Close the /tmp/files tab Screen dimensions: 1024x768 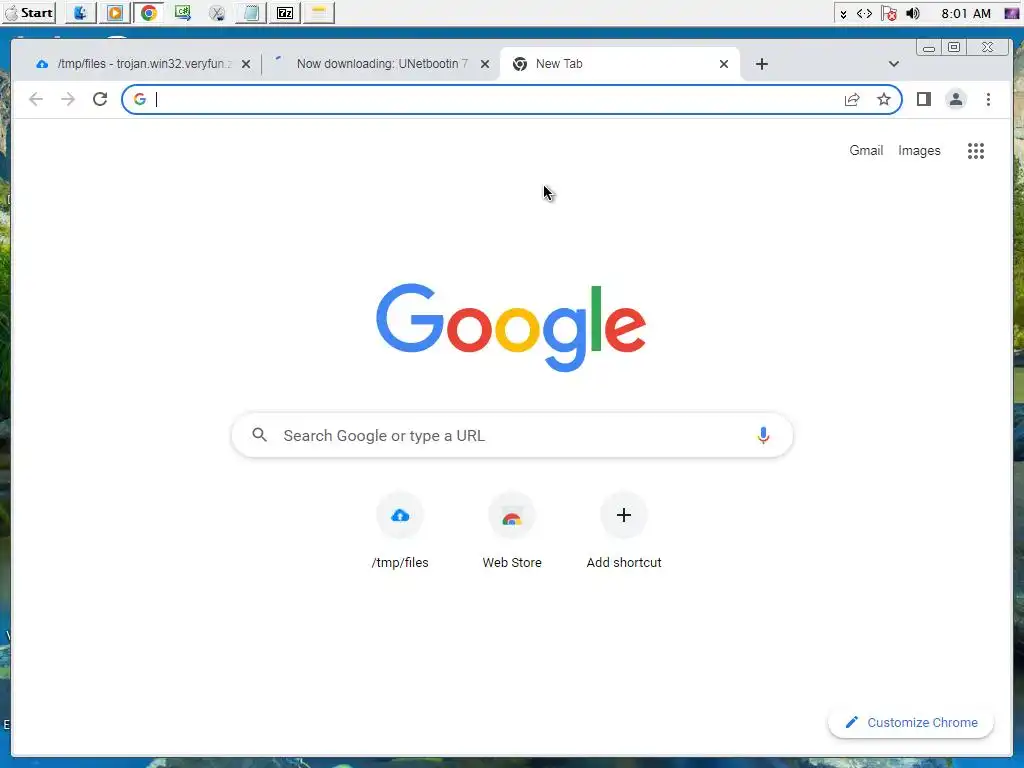[x=246, y=64]
